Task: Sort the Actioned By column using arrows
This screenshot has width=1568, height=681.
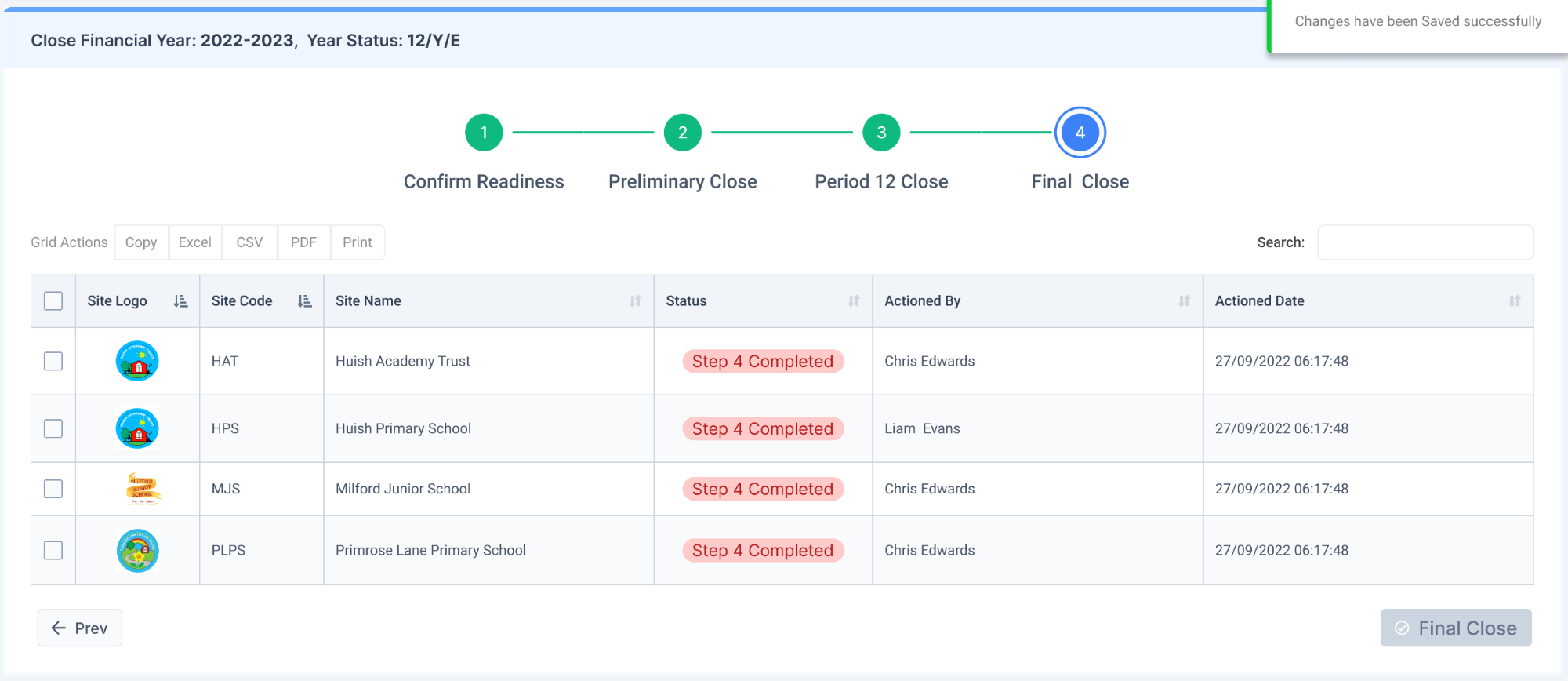Action: pos(1184,301)
